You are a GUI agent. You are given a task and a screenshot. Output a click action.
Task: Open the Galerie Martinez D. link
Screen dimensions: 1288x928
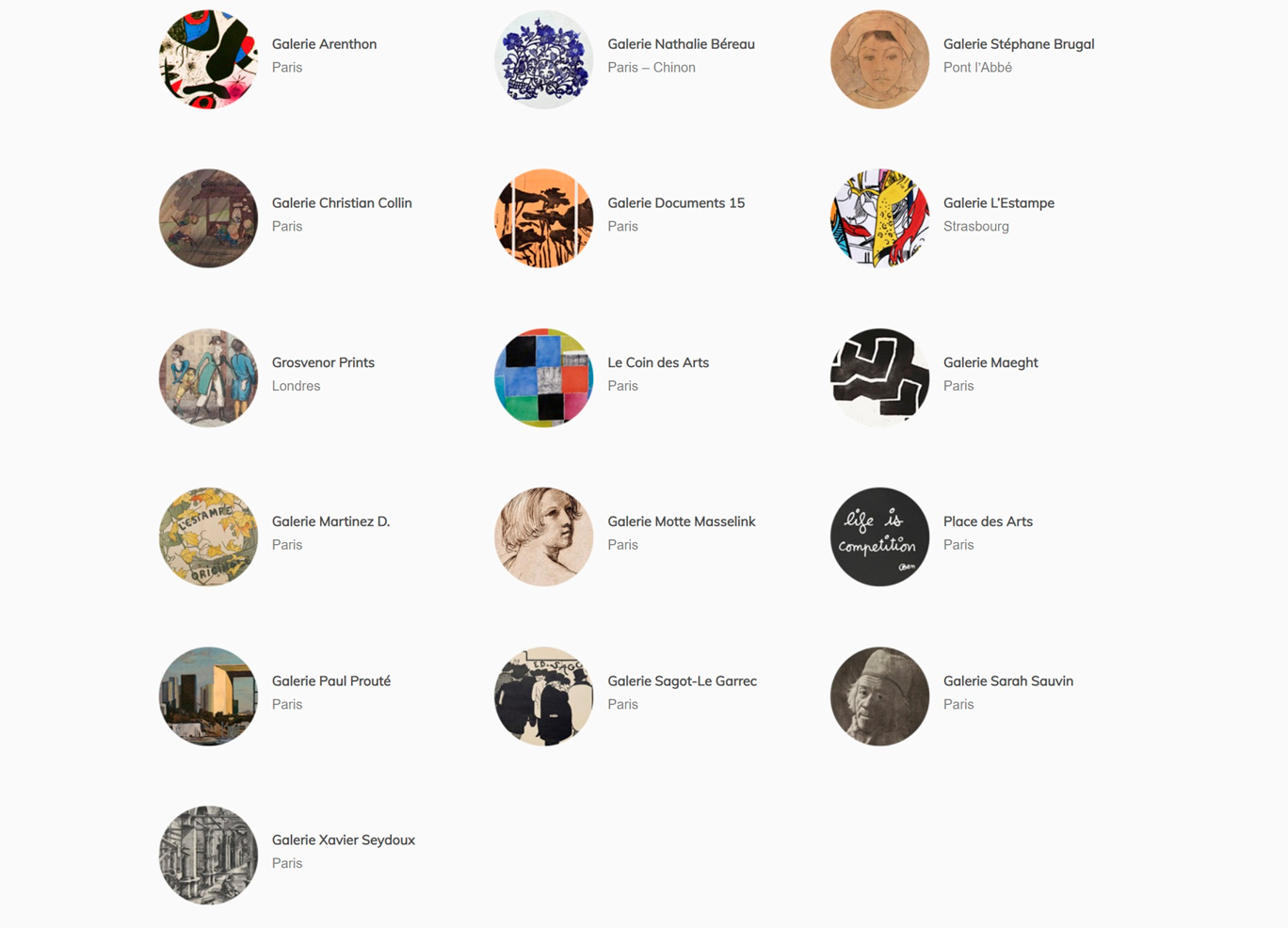coord(330,521)
